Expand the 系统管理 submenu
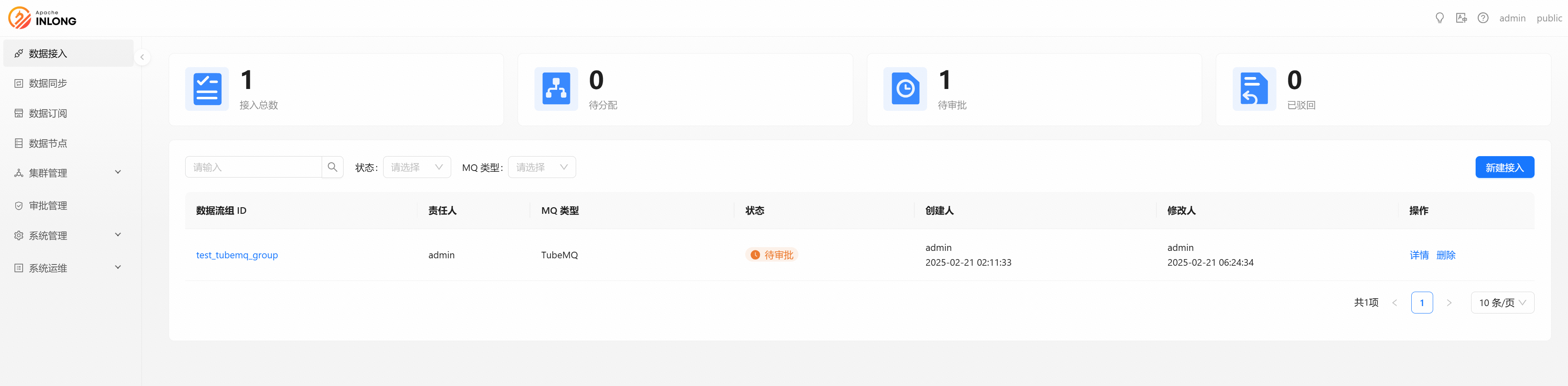Image resolution: width=1568 pixels, height=386 pixels. point(68,236)
